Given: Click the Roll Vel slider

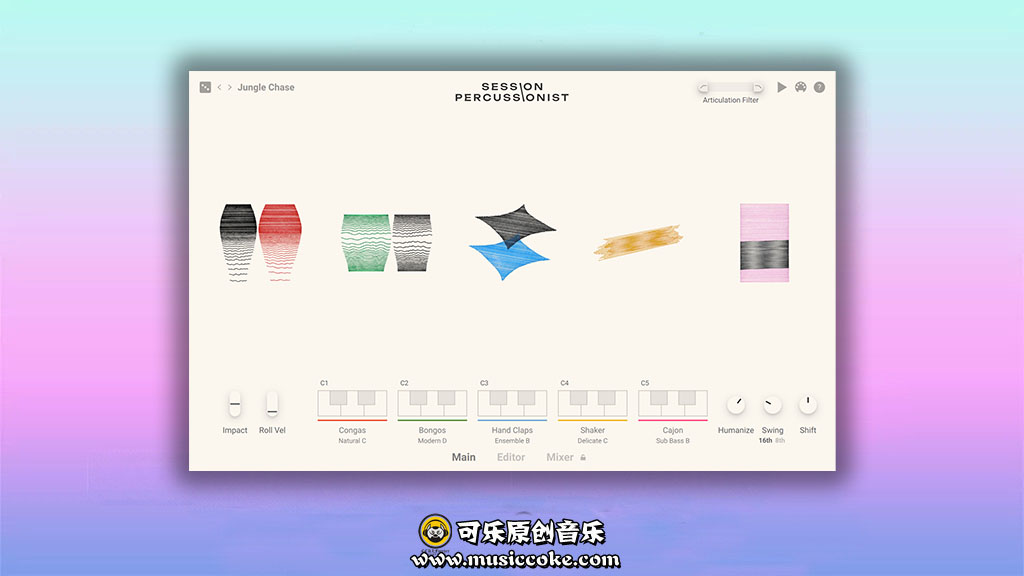Looking at the screenshot, I should point(272,404).
